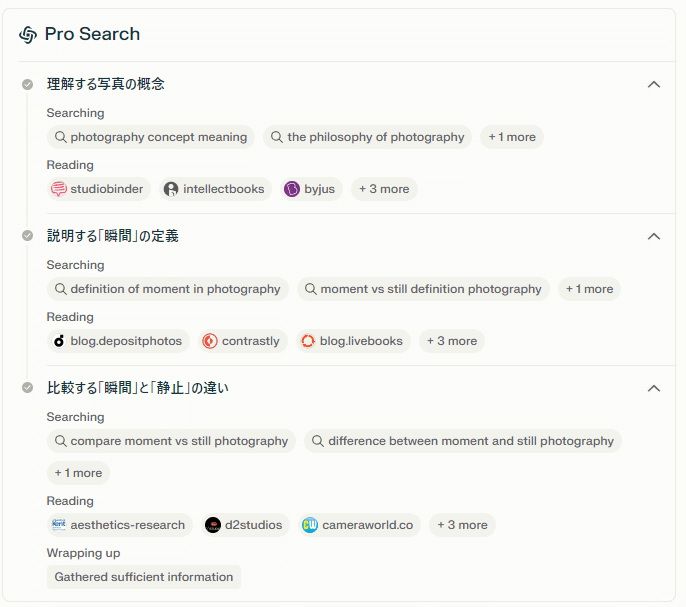Viewport: 686px width, 607px height.
Task: Show +3 more sources after byjus
Action: (384, 189)
